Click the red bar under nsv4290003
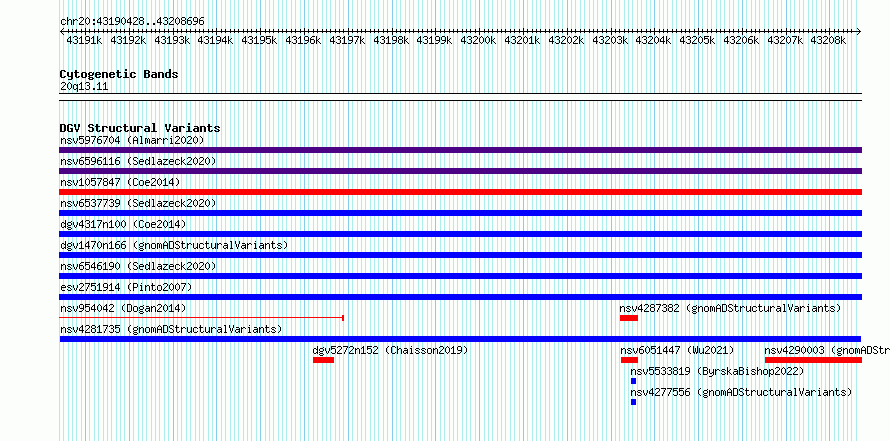 pyautogui.click(x=813, y=360)
